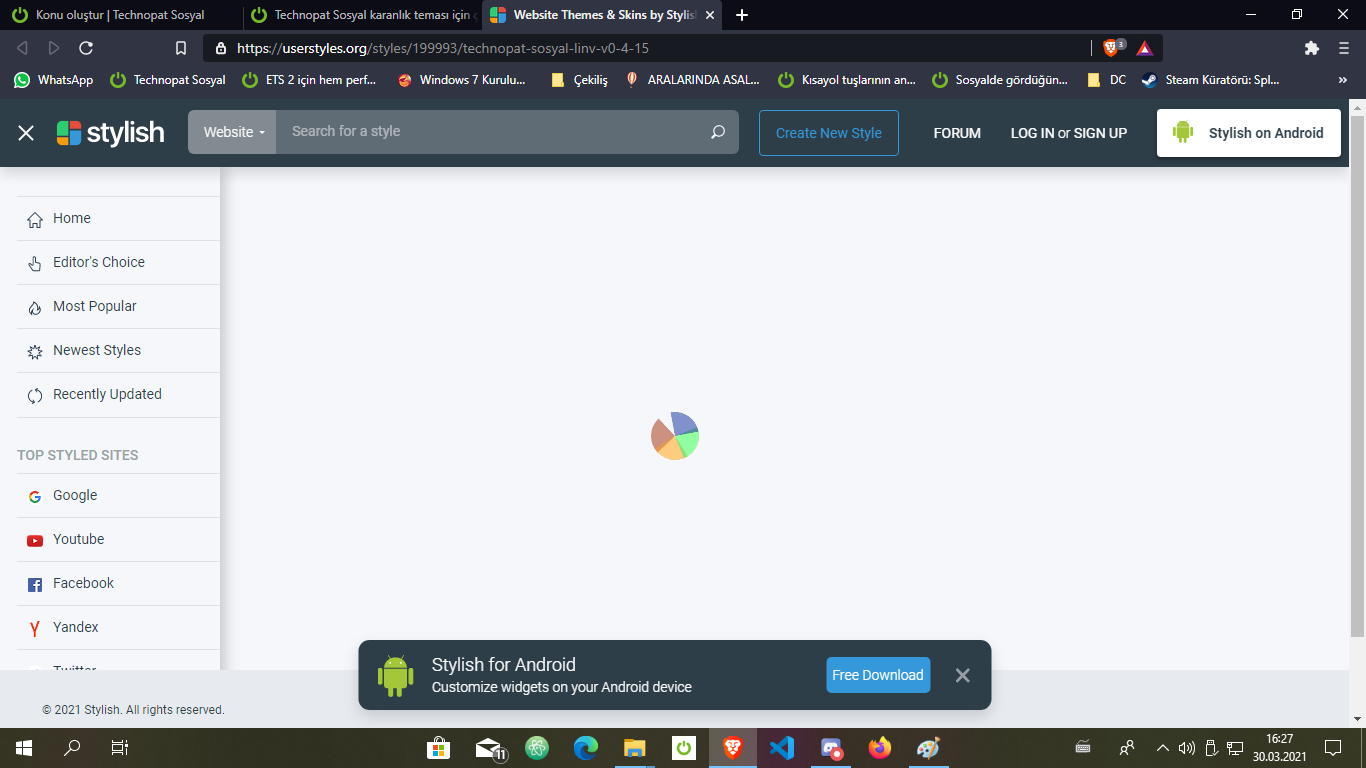The image size is (1366, 768).
Task: Go forward to next page
Action: 54,48
